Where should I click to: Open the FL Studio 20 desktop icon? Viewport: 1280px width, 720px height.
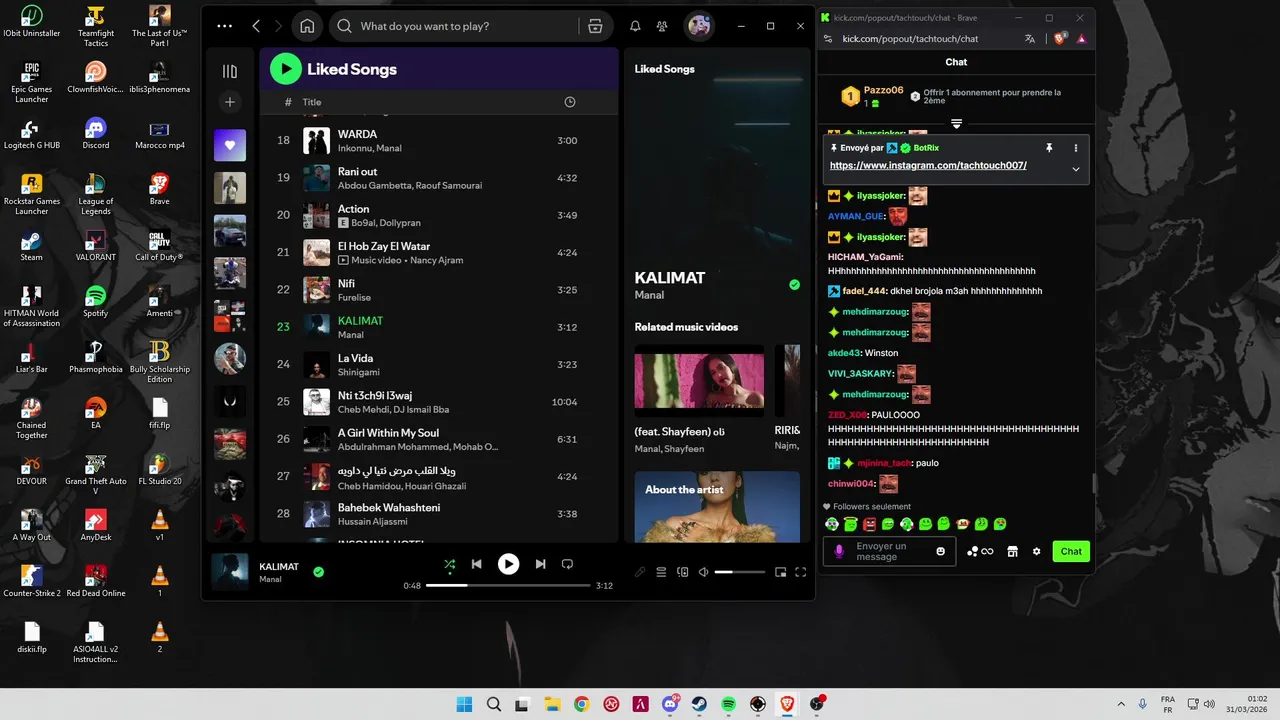click(x=159, y=469)
